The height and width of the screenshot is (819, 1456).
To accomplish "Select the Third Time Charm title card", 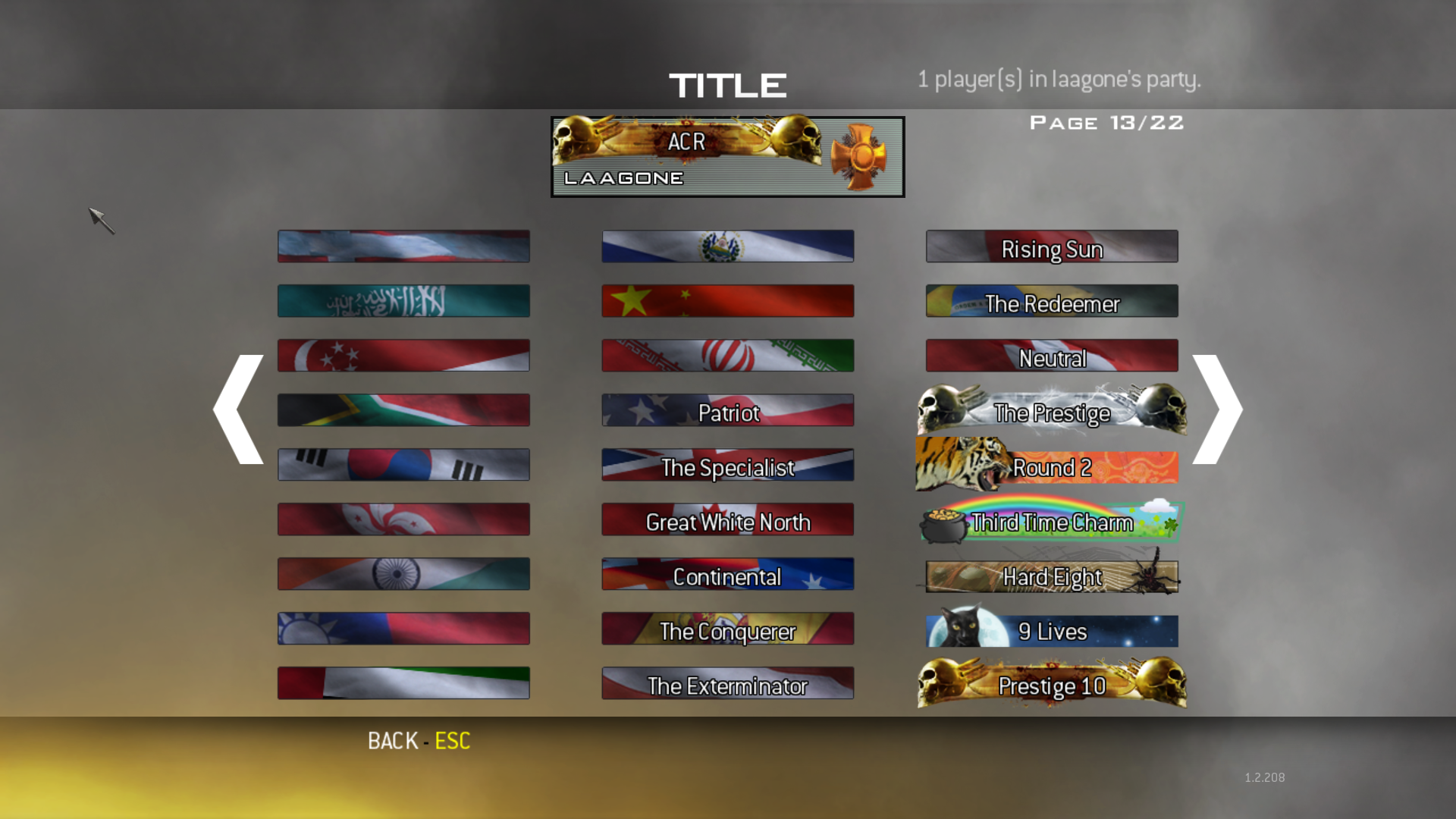I will [1051, 521].
